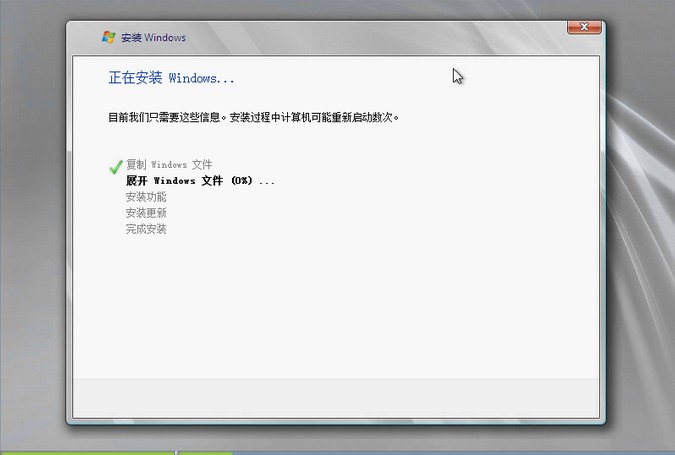Select the 完成安装 step text
The height and width of the screenshot is (455, 675).
coord(146,229)
